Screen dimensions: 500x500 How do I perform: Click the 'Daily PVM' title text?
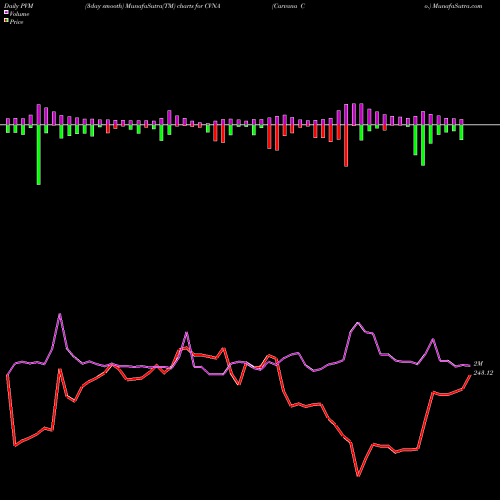pos(19,6)
